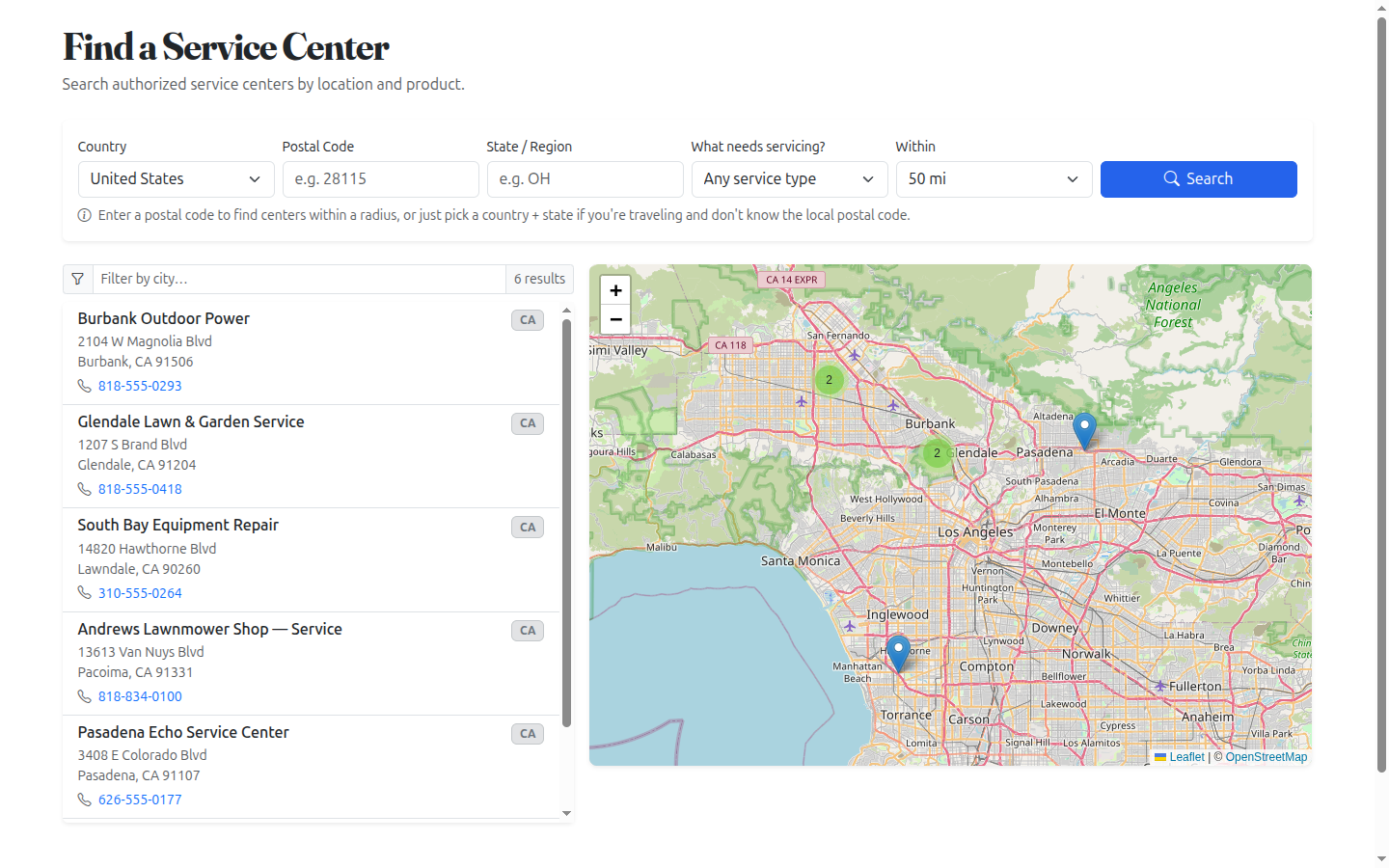
Task: Click the Filter by city field
Action: 299,279
